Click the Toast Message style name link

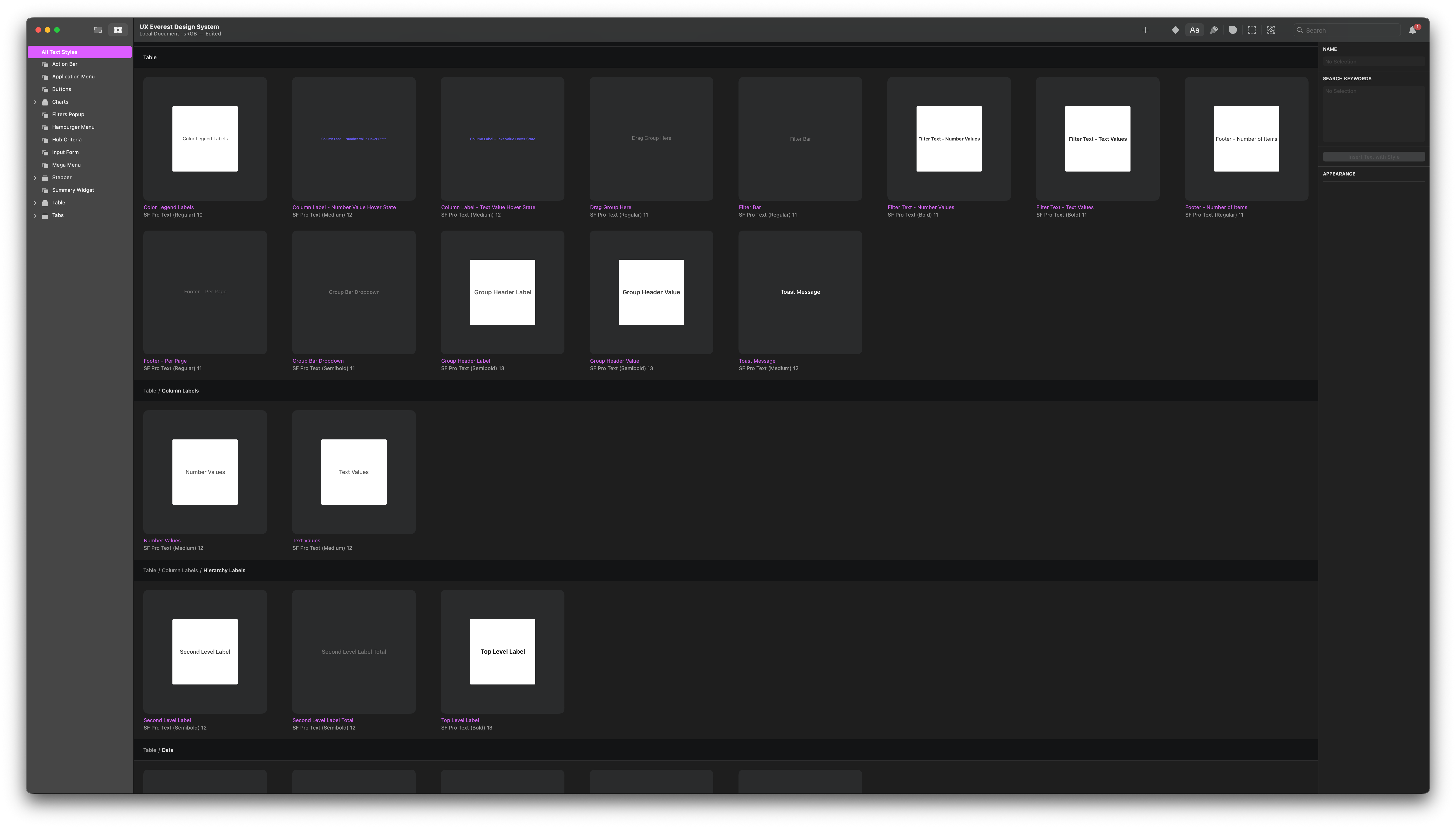[757, 361]
